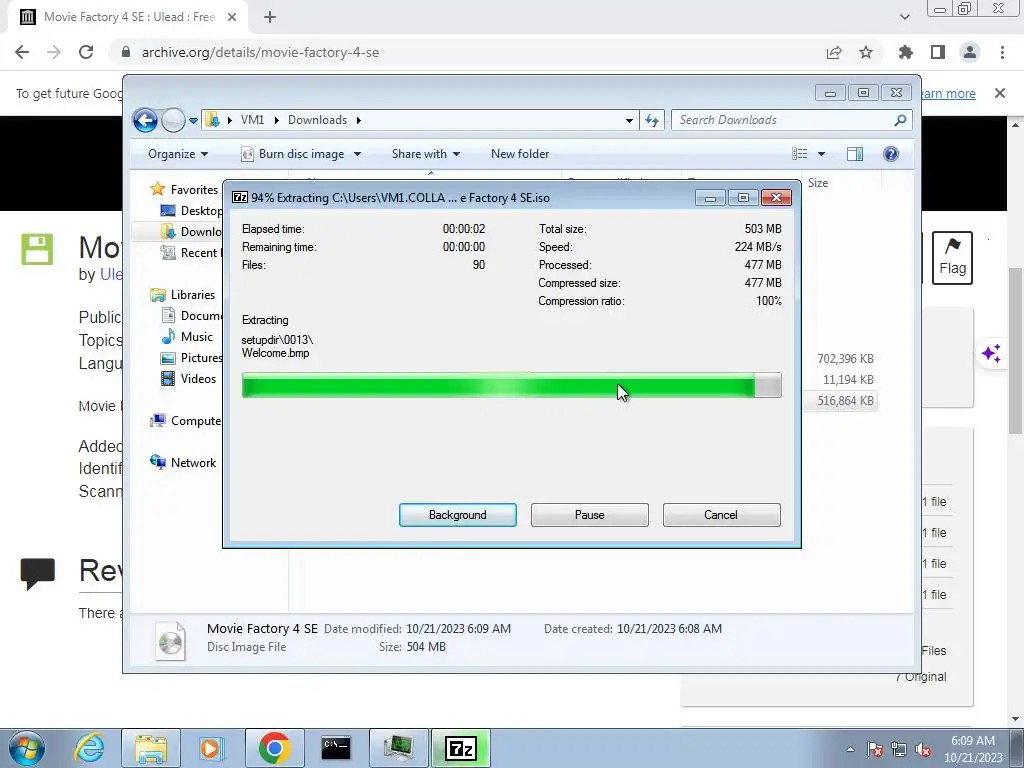Open address bar history dropdown arrow
Screen dimensions: 1024x768
(629, 121)
